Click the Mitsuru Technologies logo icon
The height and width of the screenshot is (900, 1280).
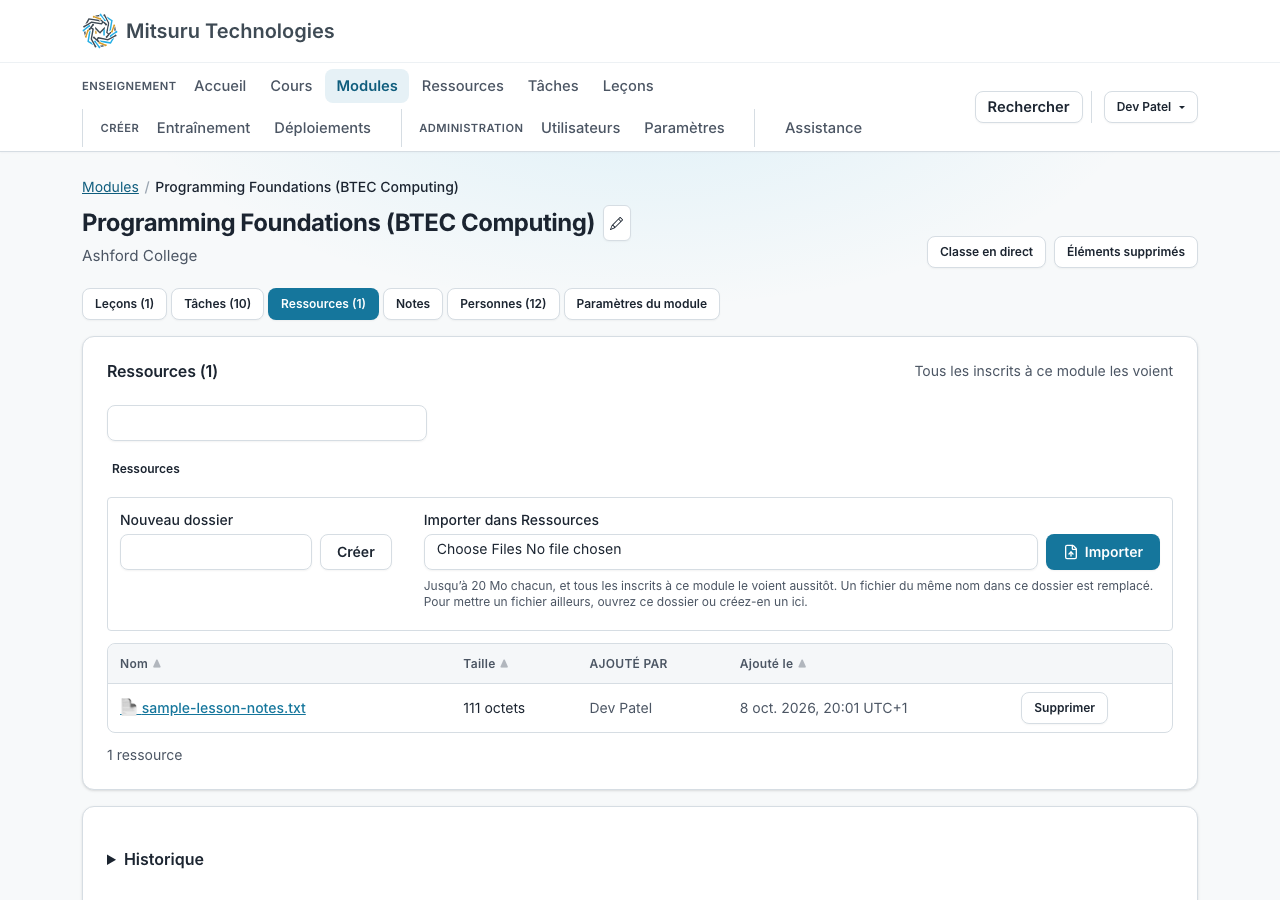click(x=100, y=31)
